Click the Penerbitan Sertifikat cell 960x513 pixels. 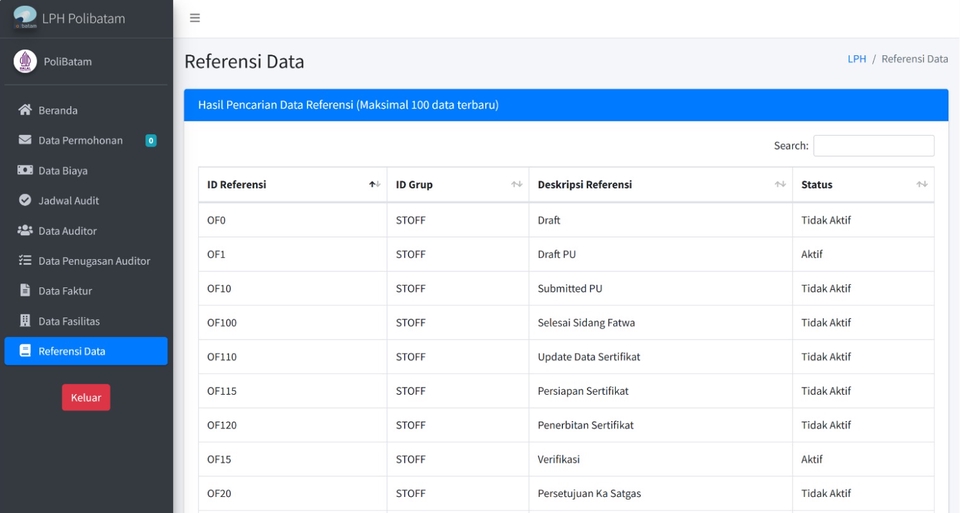click(661, 425)
